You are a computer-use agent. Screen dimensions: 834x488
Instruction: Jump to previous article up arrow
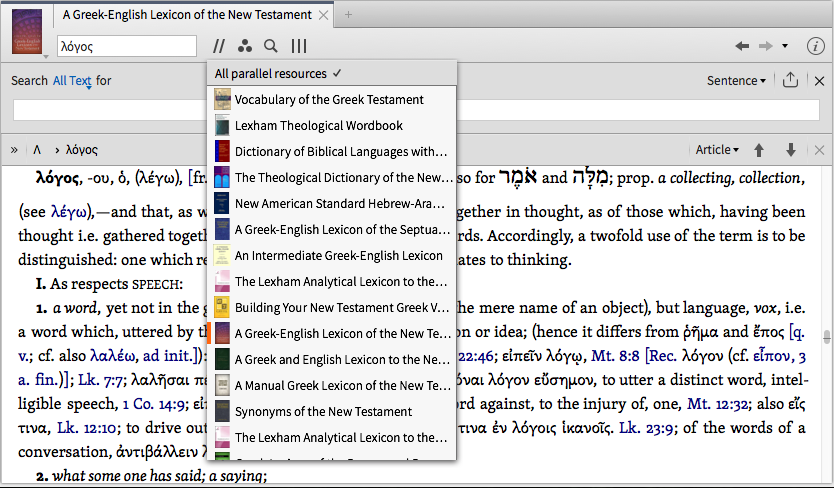(x=759, y=150)
